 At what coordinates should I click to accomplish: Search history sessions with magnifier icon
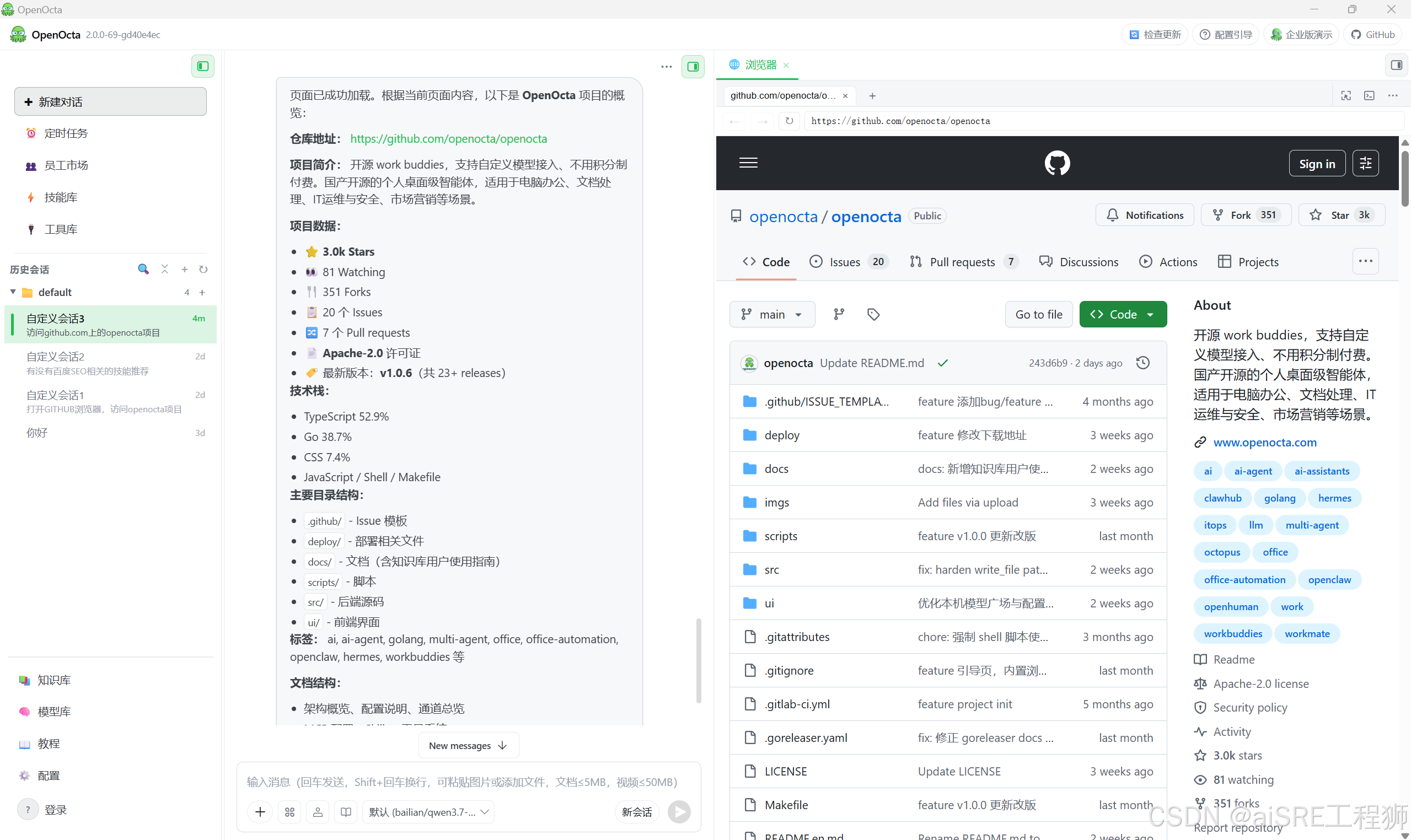coord(143,269)
